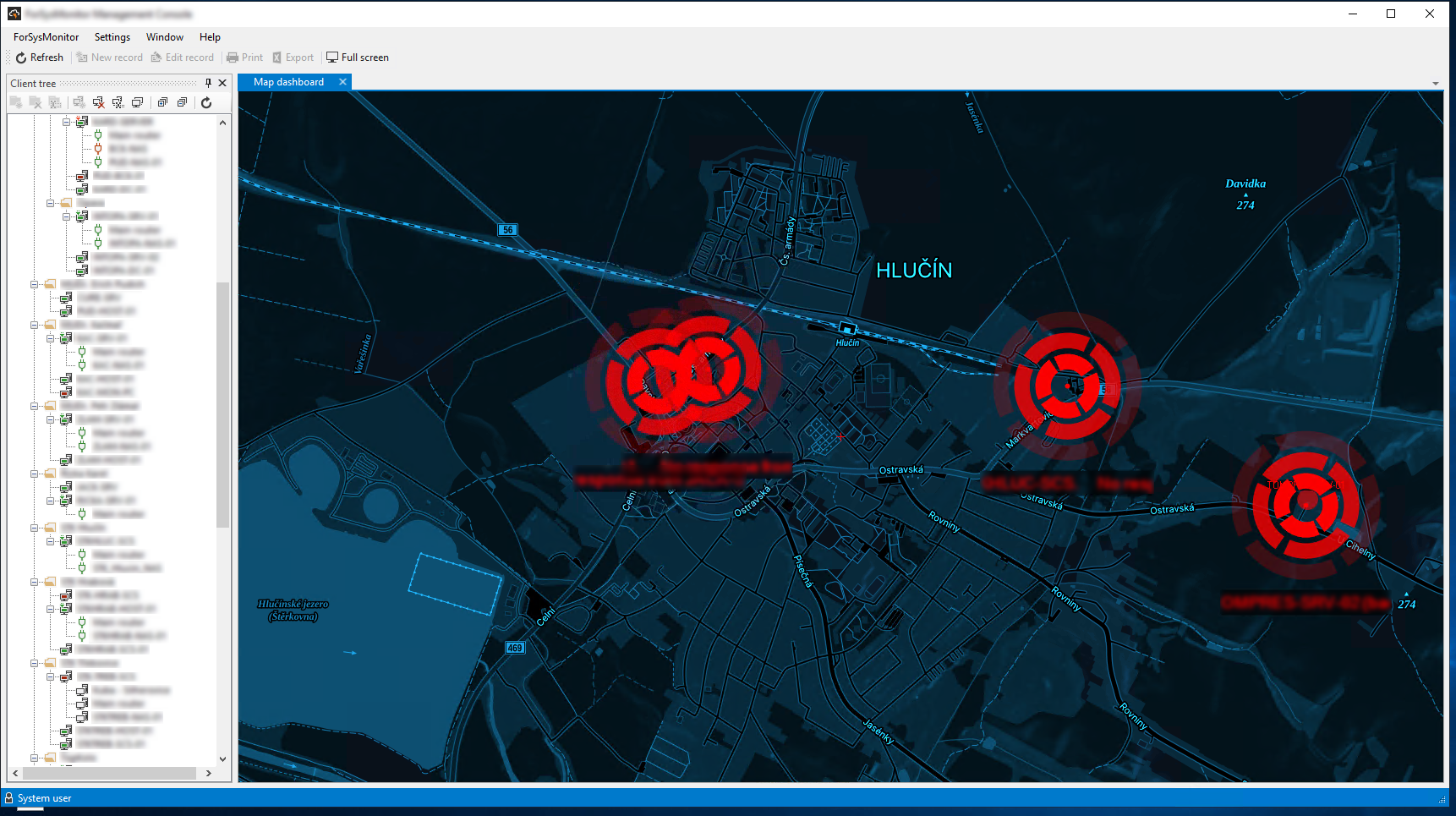Image resolution: width=1456 pixels, height=816 pixels.
Task: Close the Map dashboard tab
Action: pyautogui.click(x=342, y=82)
